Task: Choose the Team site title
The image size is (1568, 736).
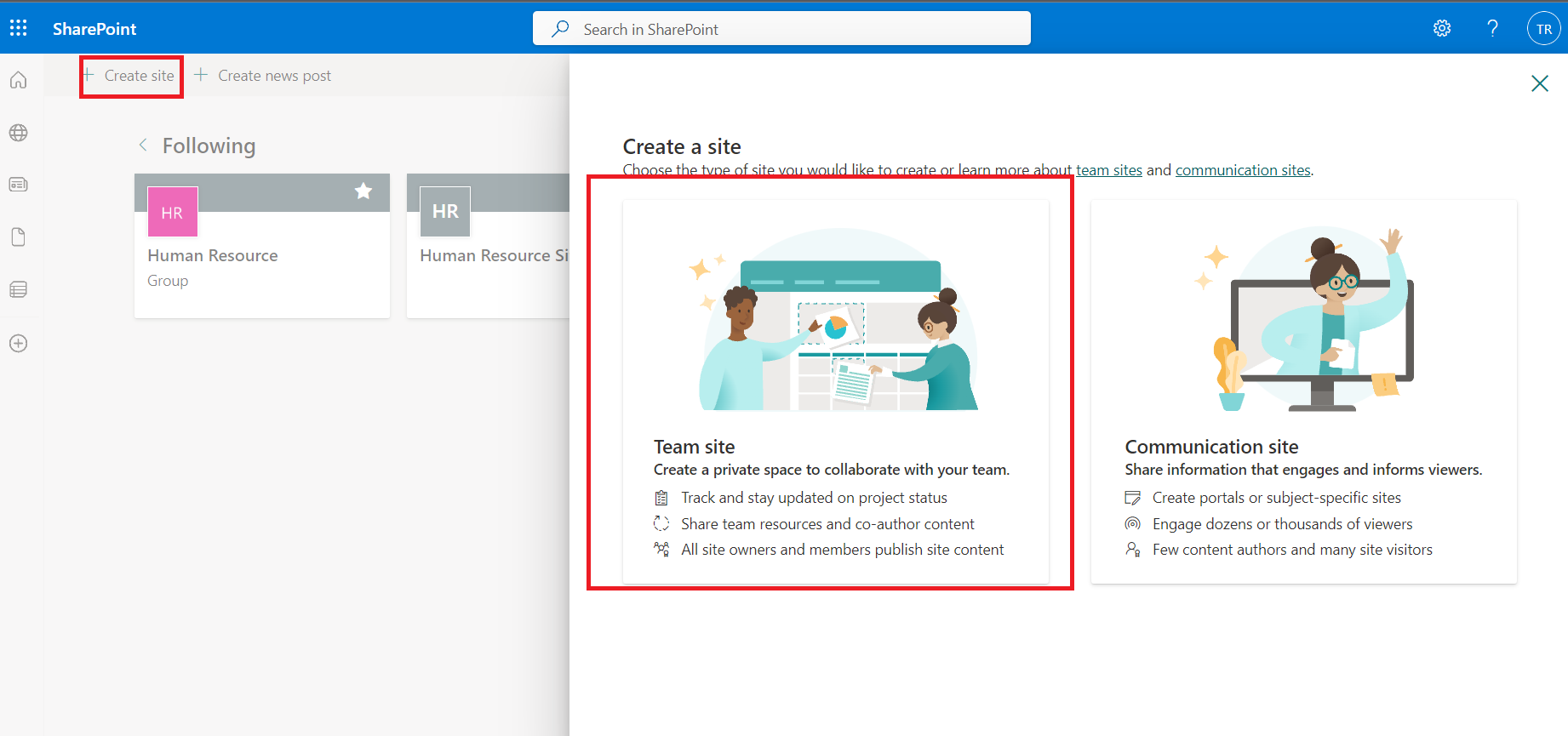Action: [694, 447]
